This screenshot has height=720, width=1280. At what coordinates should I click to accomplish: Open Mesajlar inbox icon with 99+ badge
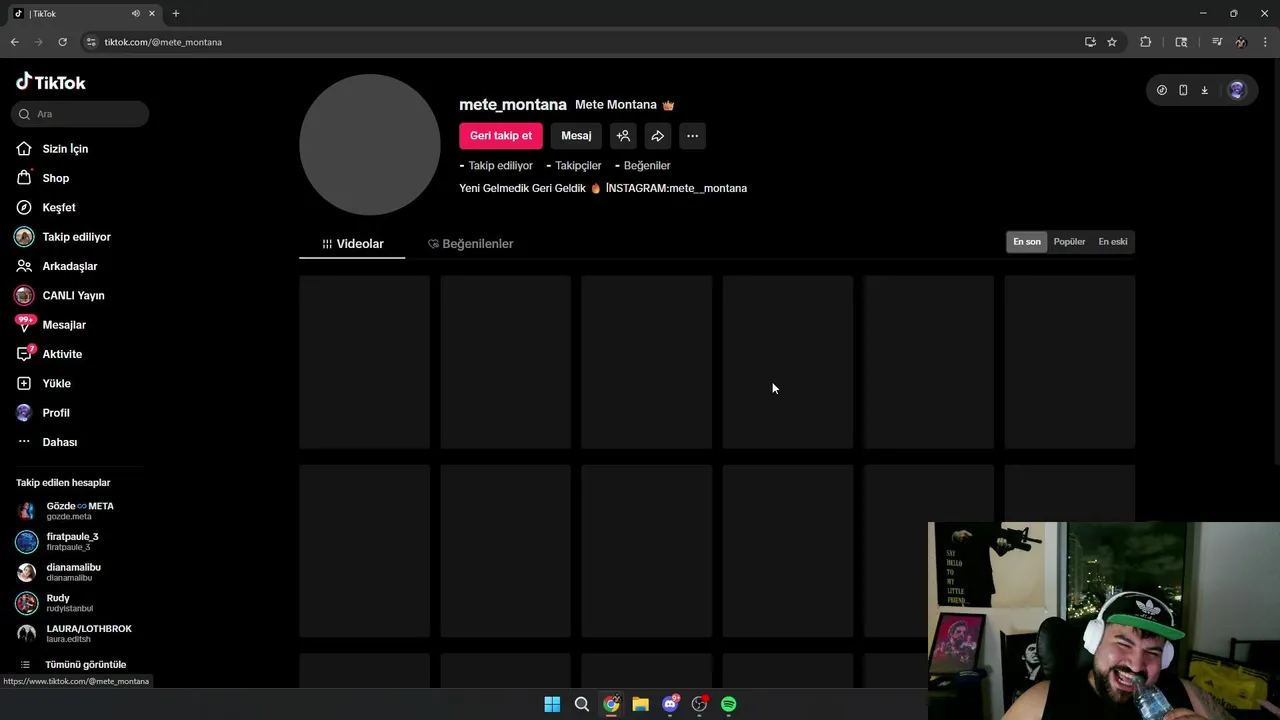click(24, 324)
